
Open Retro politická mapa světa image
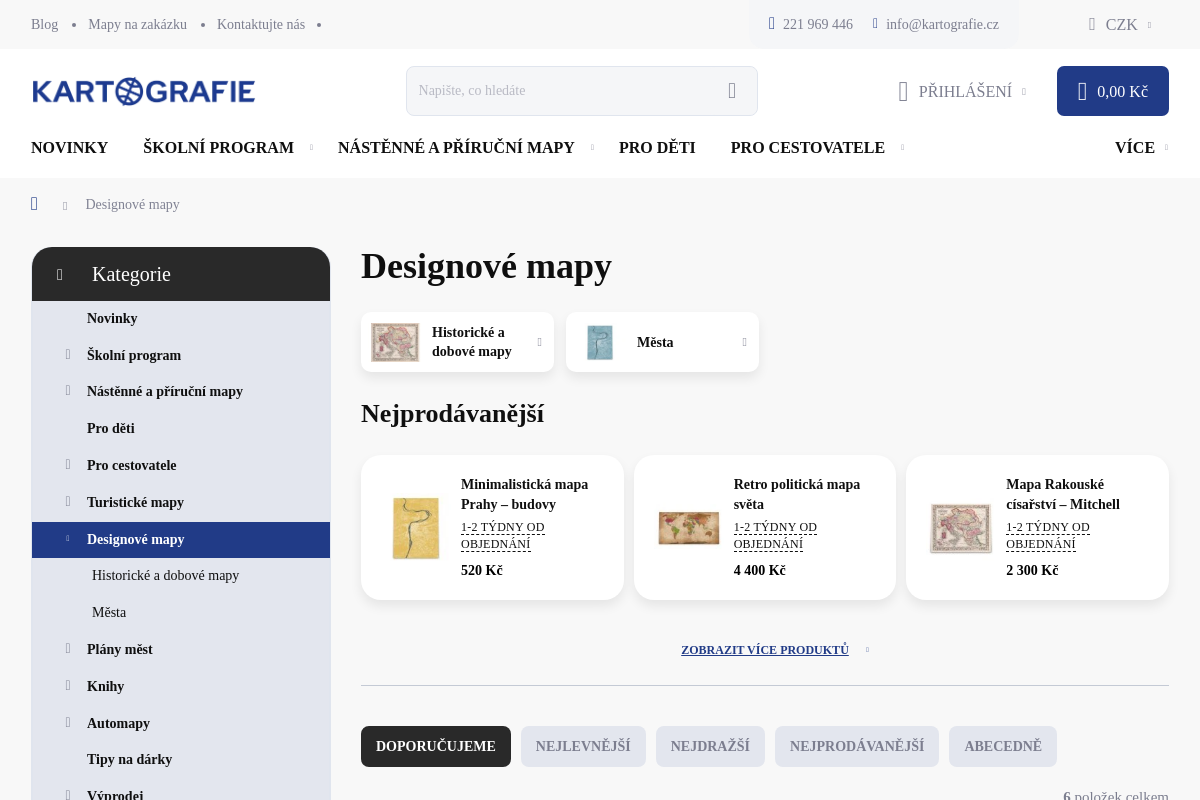[x=689, y=528]
